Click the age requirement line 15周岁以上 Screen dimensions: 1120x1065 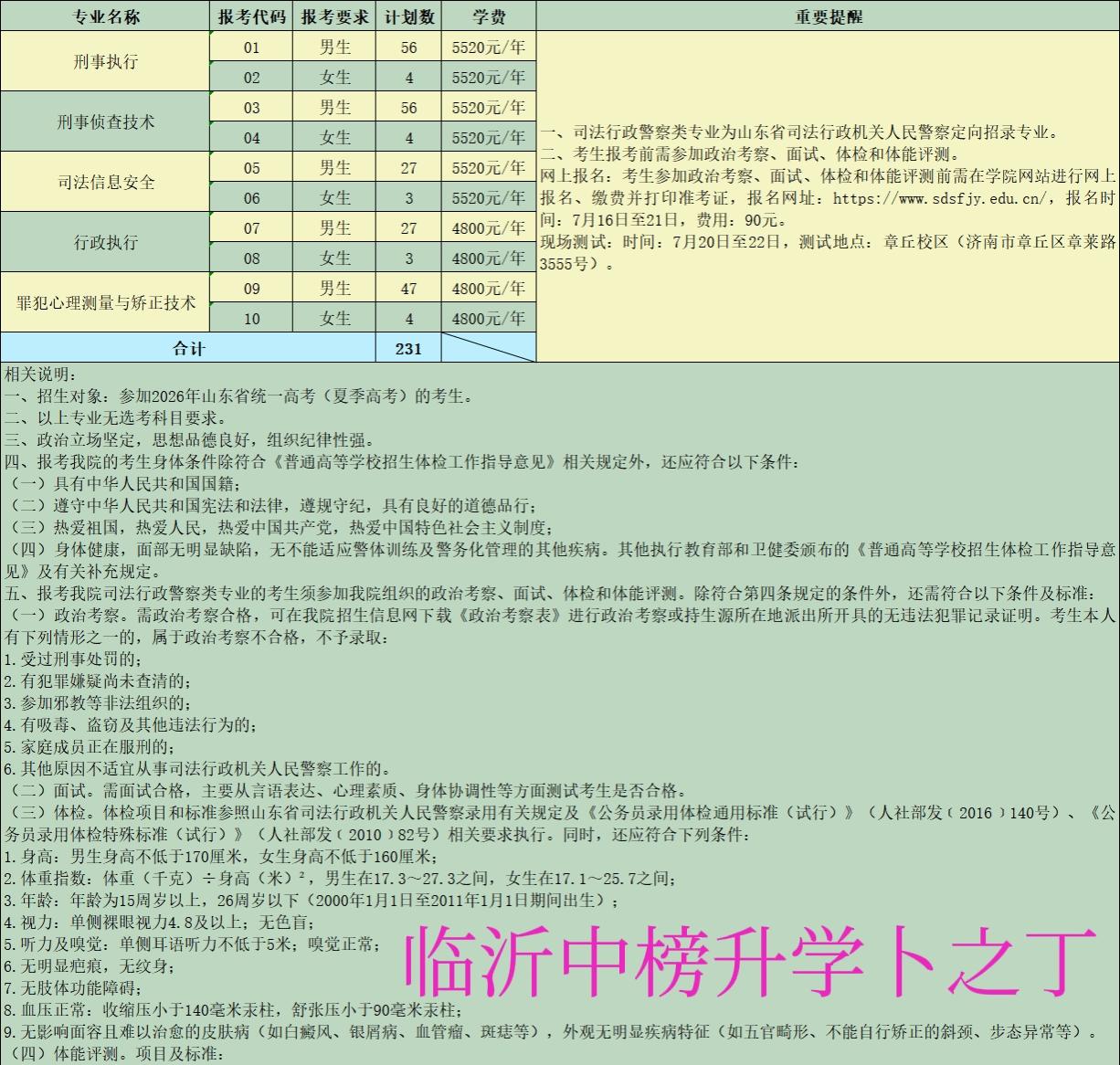[x=311, y=901]
